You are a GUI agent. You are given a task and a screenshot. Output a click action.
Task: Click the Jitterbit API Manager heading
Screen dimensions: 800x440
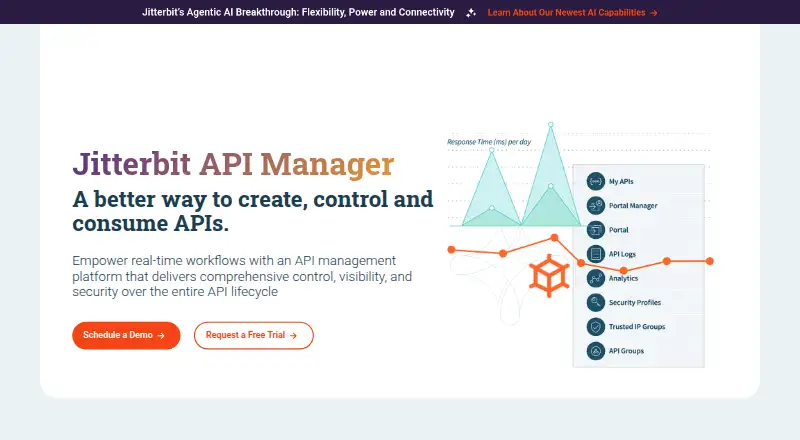click(x=233, y=164)
